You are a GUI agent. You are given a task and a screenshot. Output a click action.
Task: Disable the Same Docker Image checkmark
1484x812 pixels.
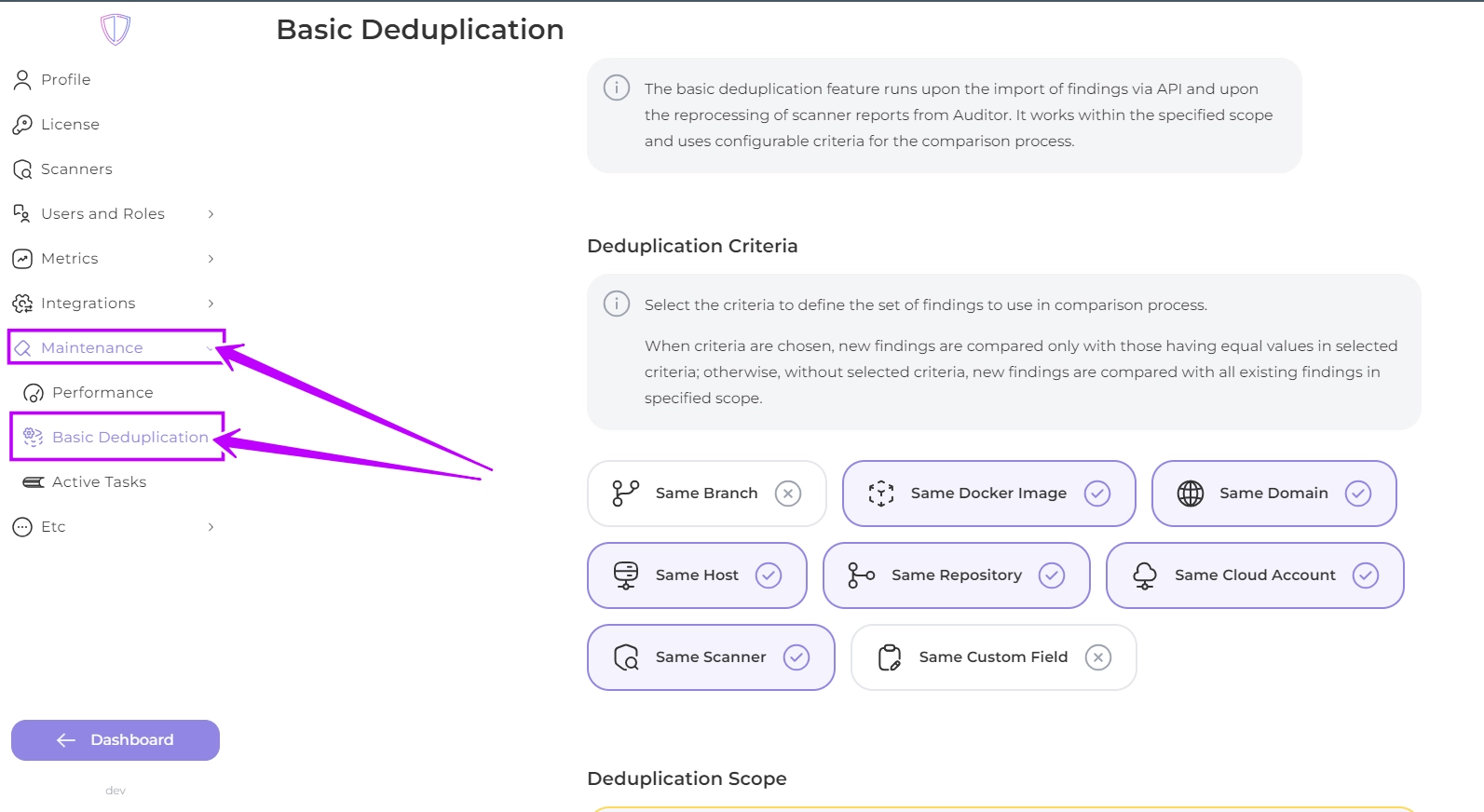(1097, 494)
